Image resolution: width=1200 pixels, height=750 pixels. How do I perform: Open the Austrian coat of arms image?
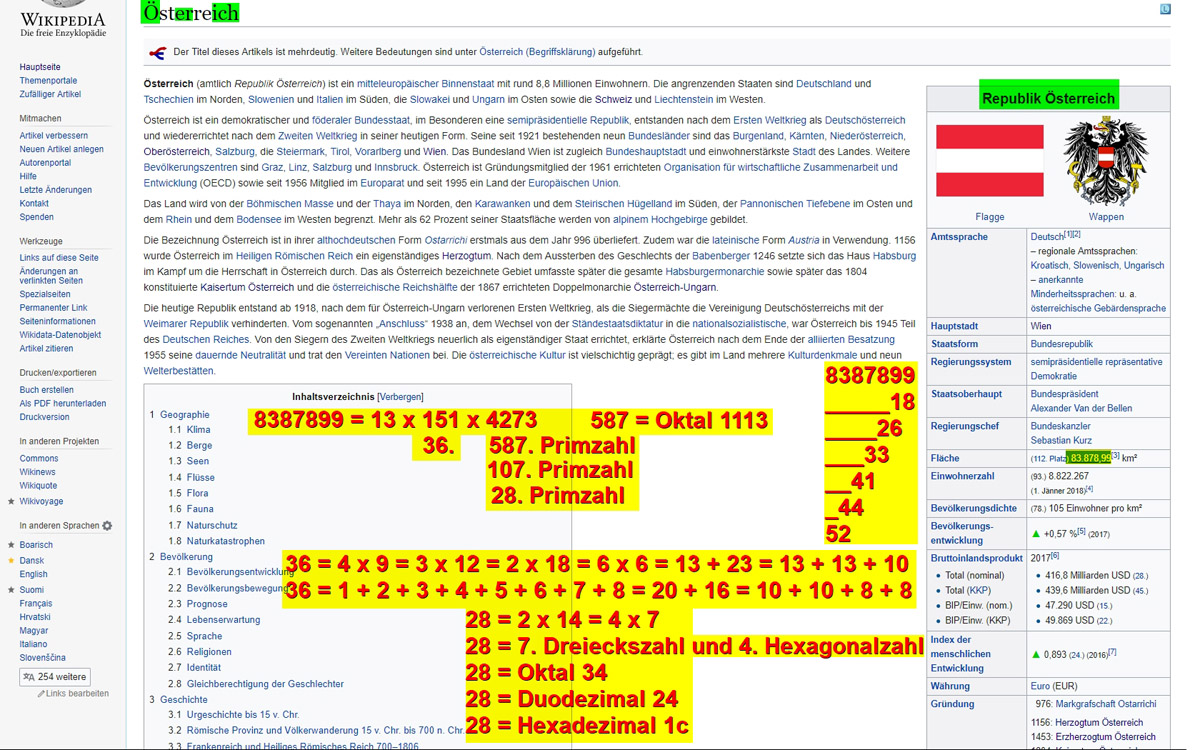tap(1105, 162)
